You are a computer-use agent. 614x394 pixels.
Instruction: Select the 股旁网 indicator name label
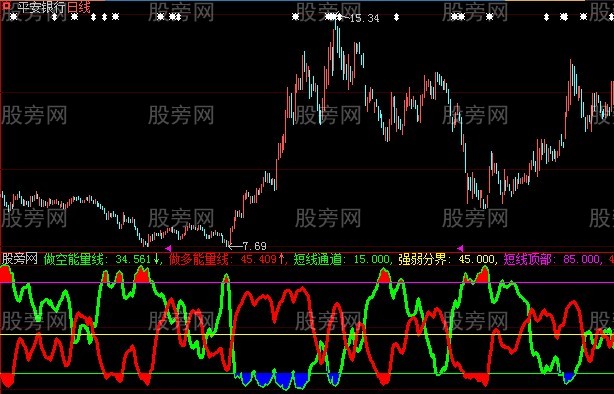[20, 259]
